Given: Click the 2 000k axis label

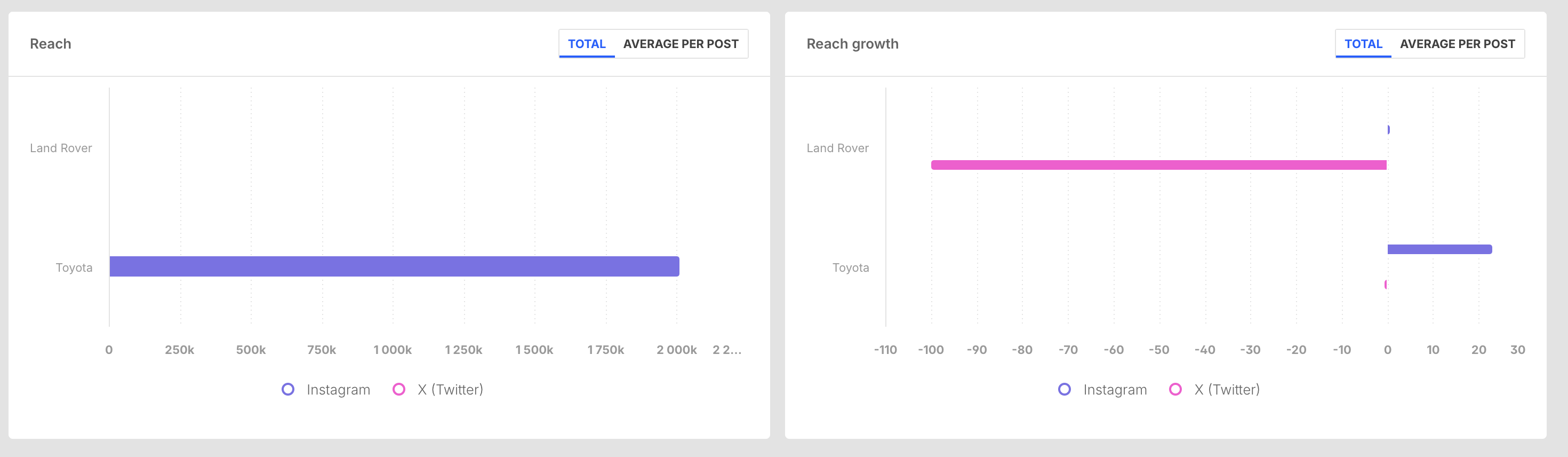Looking at the screenshot, I should pyautogui.click(x=677, y=350).
